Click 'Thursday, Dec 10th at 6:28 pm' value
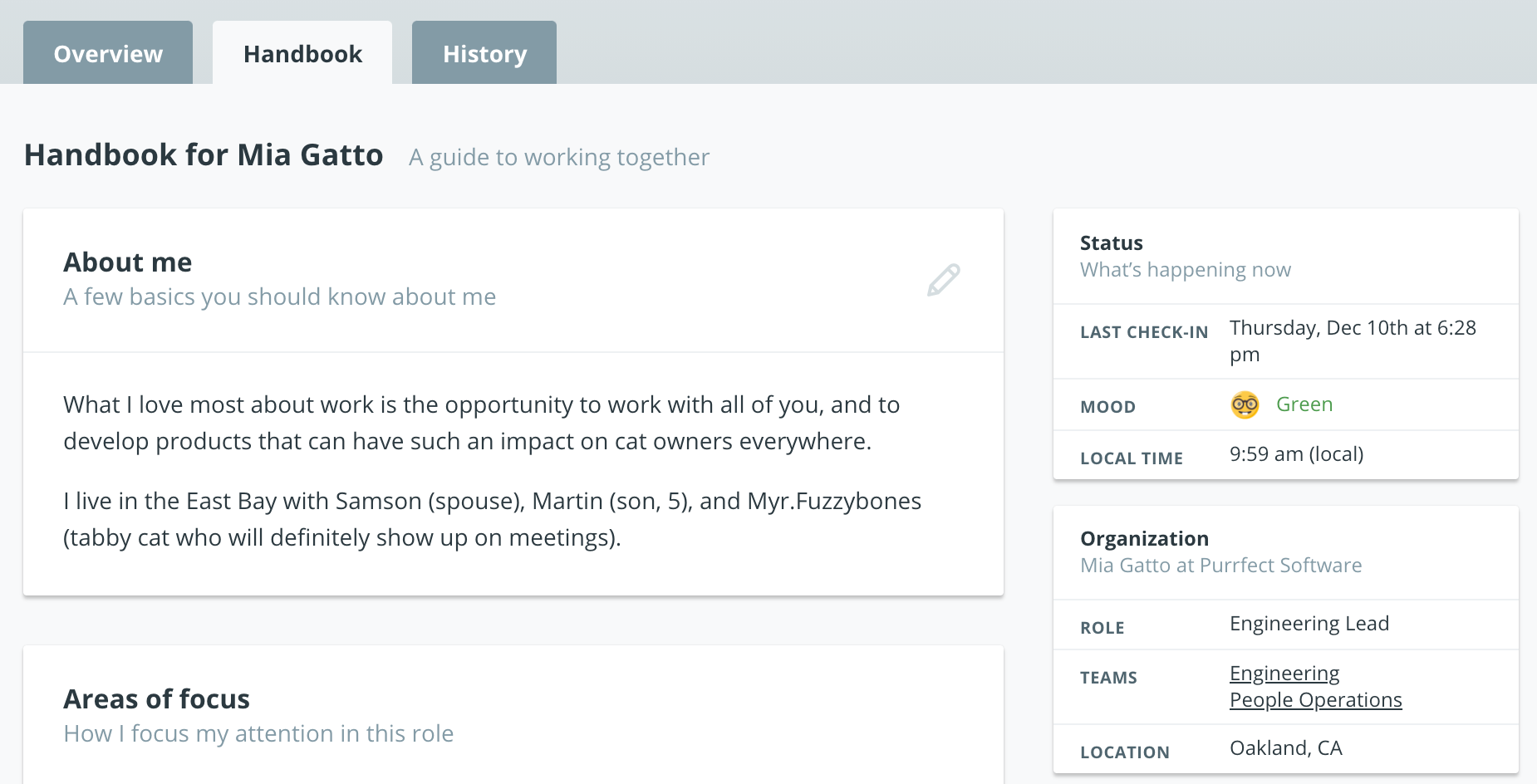Screen dimensions: 1537x784 [1353, 341]
